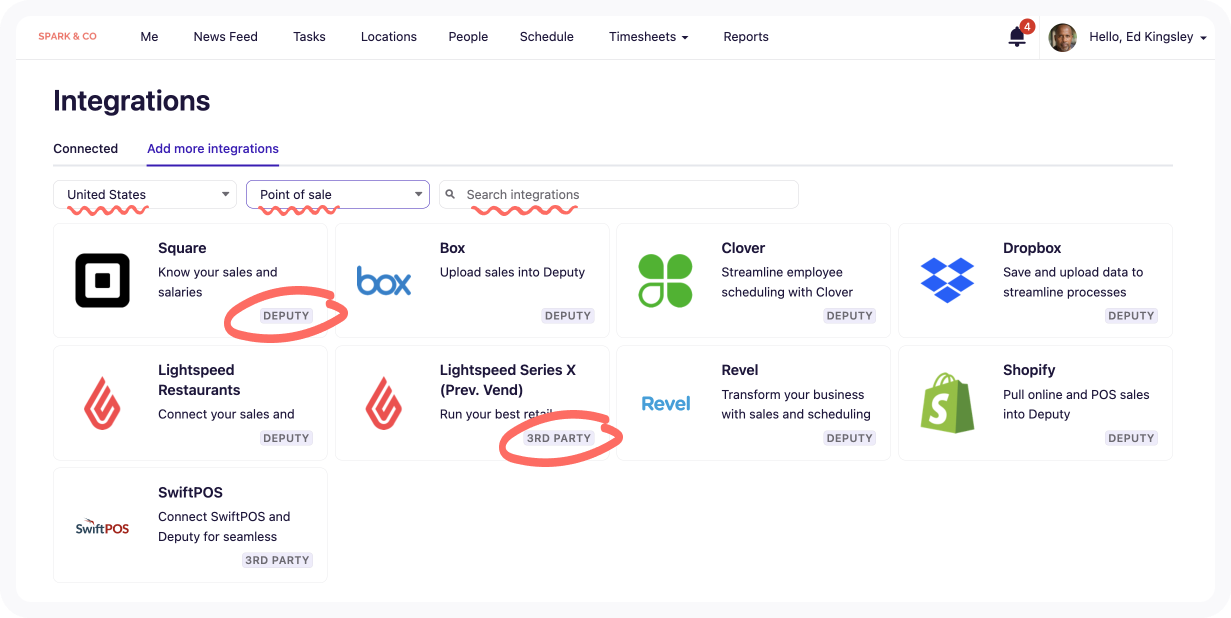This screenshot has height=618, width=1231.
Task: Click into the Search integrations field
Action: [619, 195]
